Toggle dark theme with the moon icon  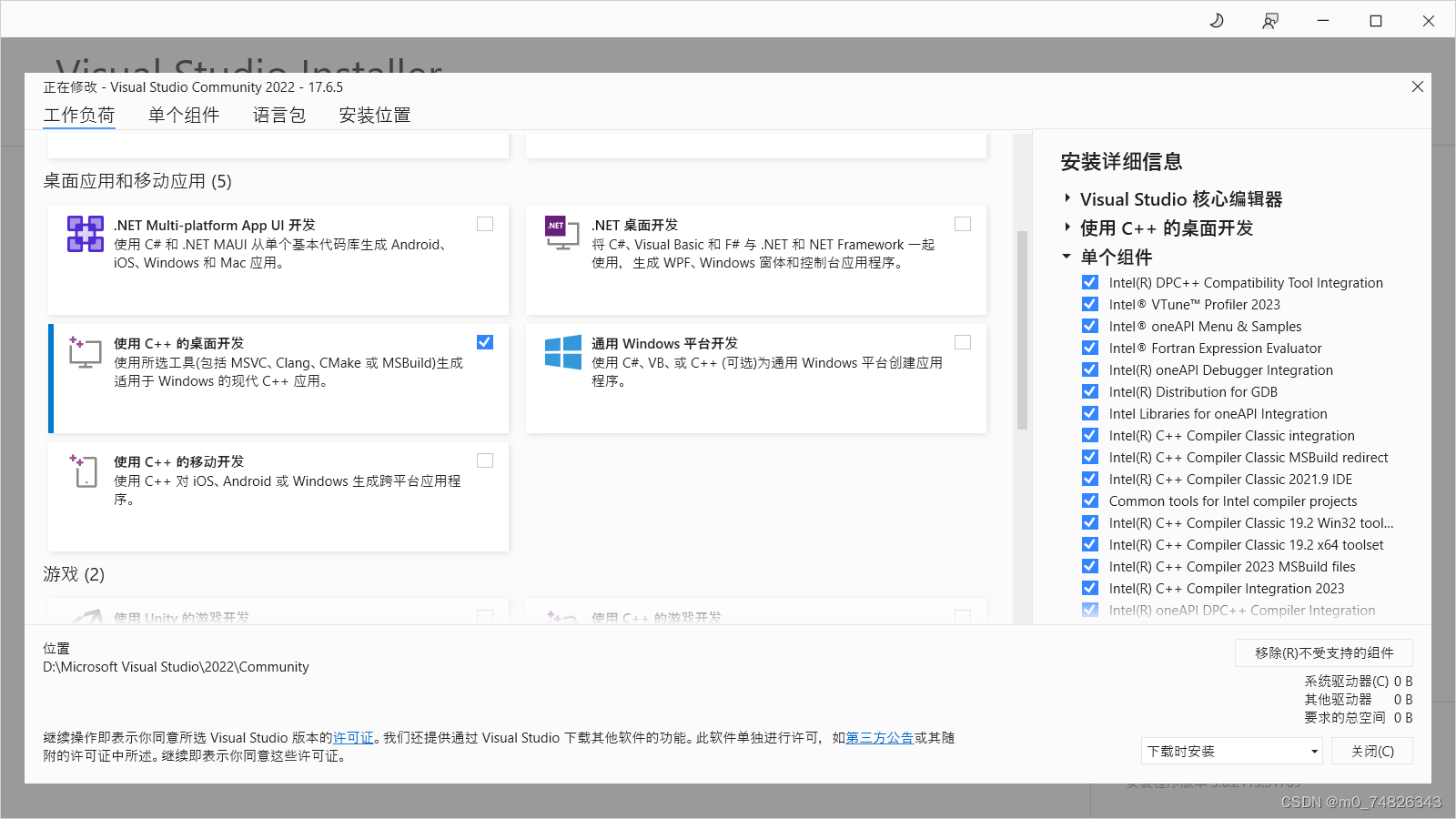[1217, 20]
